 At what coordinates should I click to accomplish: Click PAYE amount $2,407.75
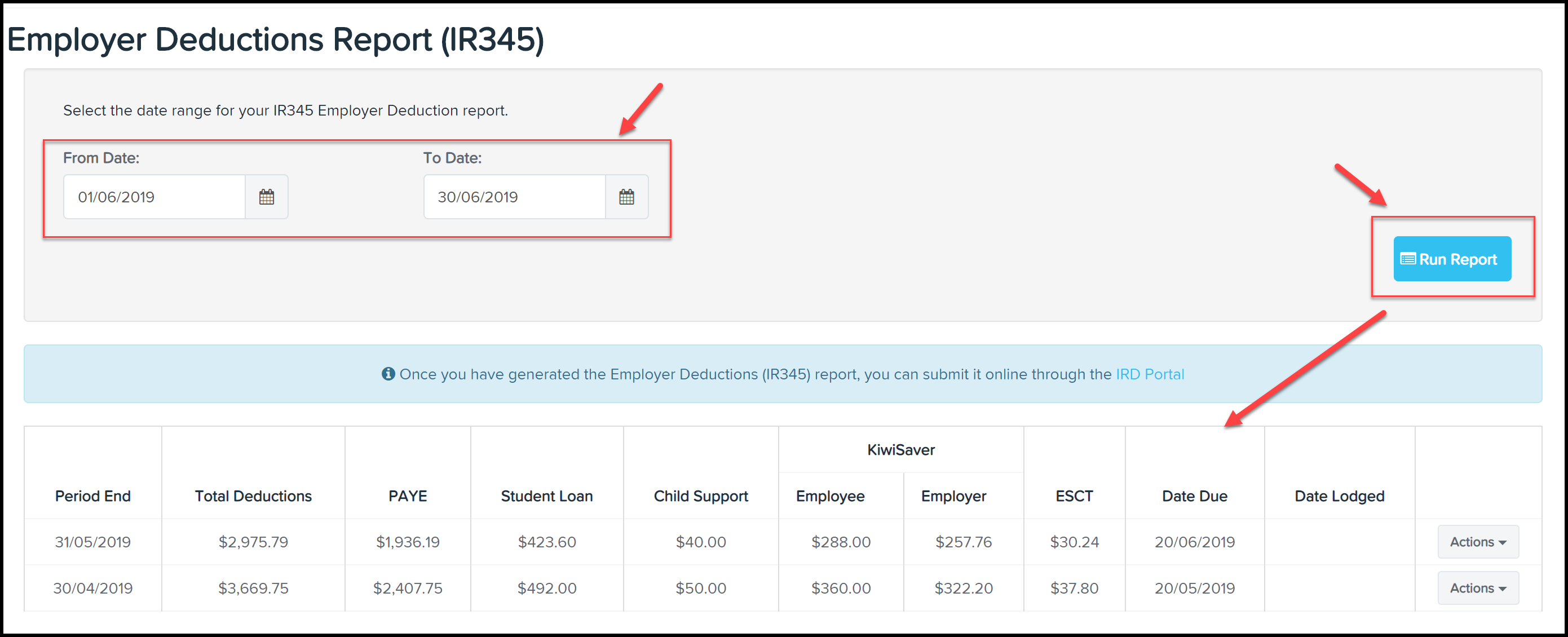(408, 588)
